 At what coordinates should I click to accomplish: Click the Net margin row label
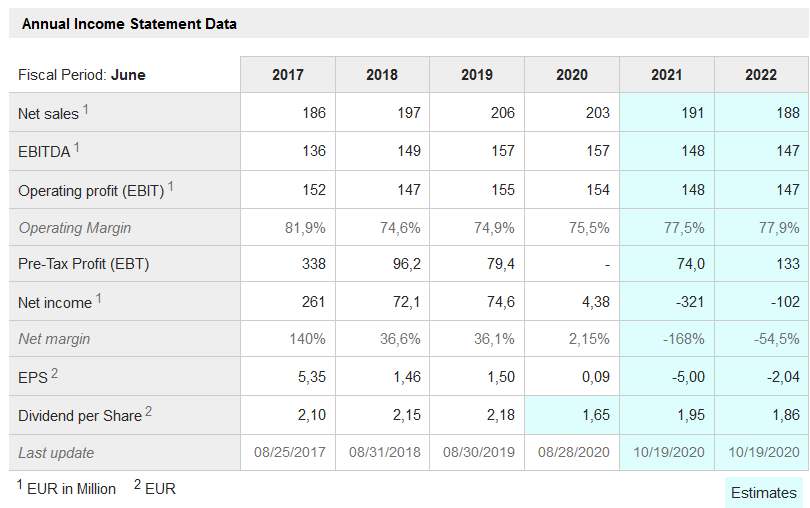coord(54,339)
